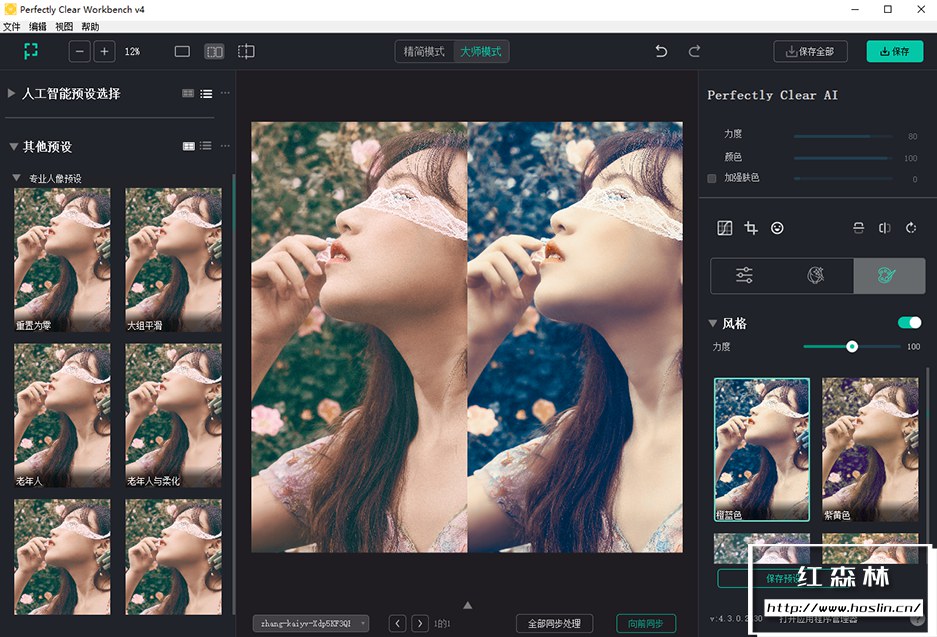Collapse the 专业人像预设 group
This screenshot has width=937, height=637.
tap(17, 178)
